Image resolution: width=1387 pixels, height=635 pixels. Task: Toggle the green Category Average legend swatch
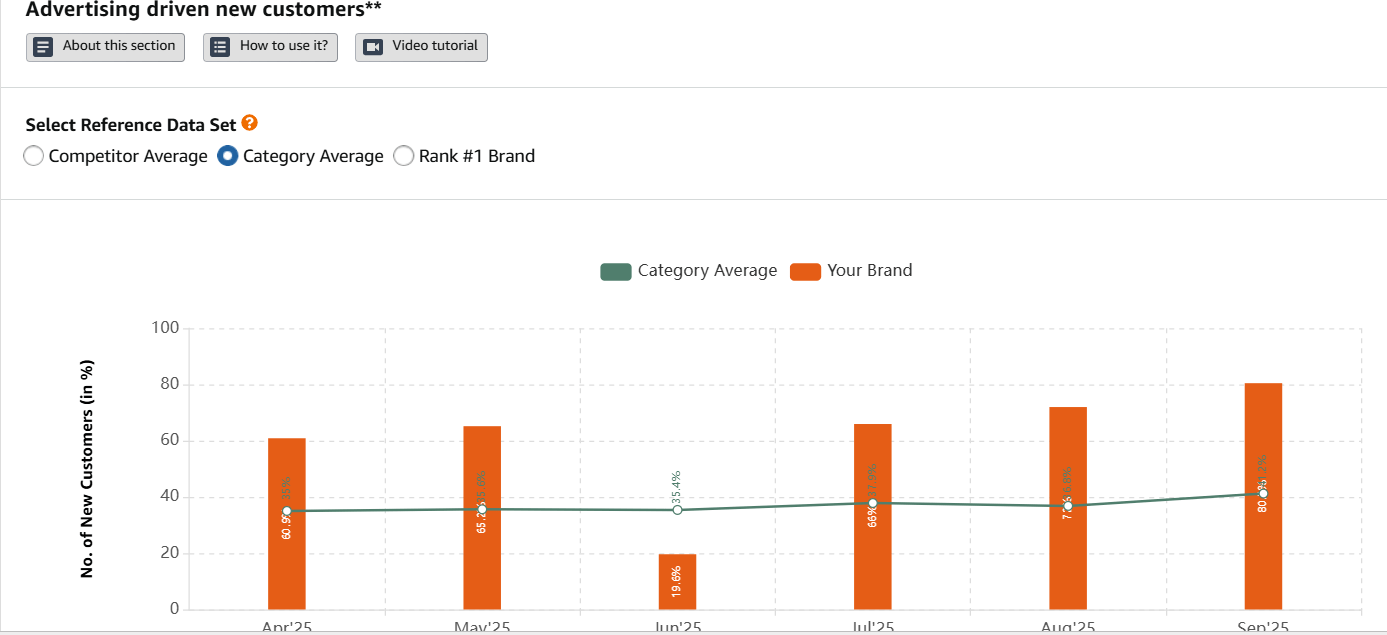pyautogui.click(x=615, y=271)
